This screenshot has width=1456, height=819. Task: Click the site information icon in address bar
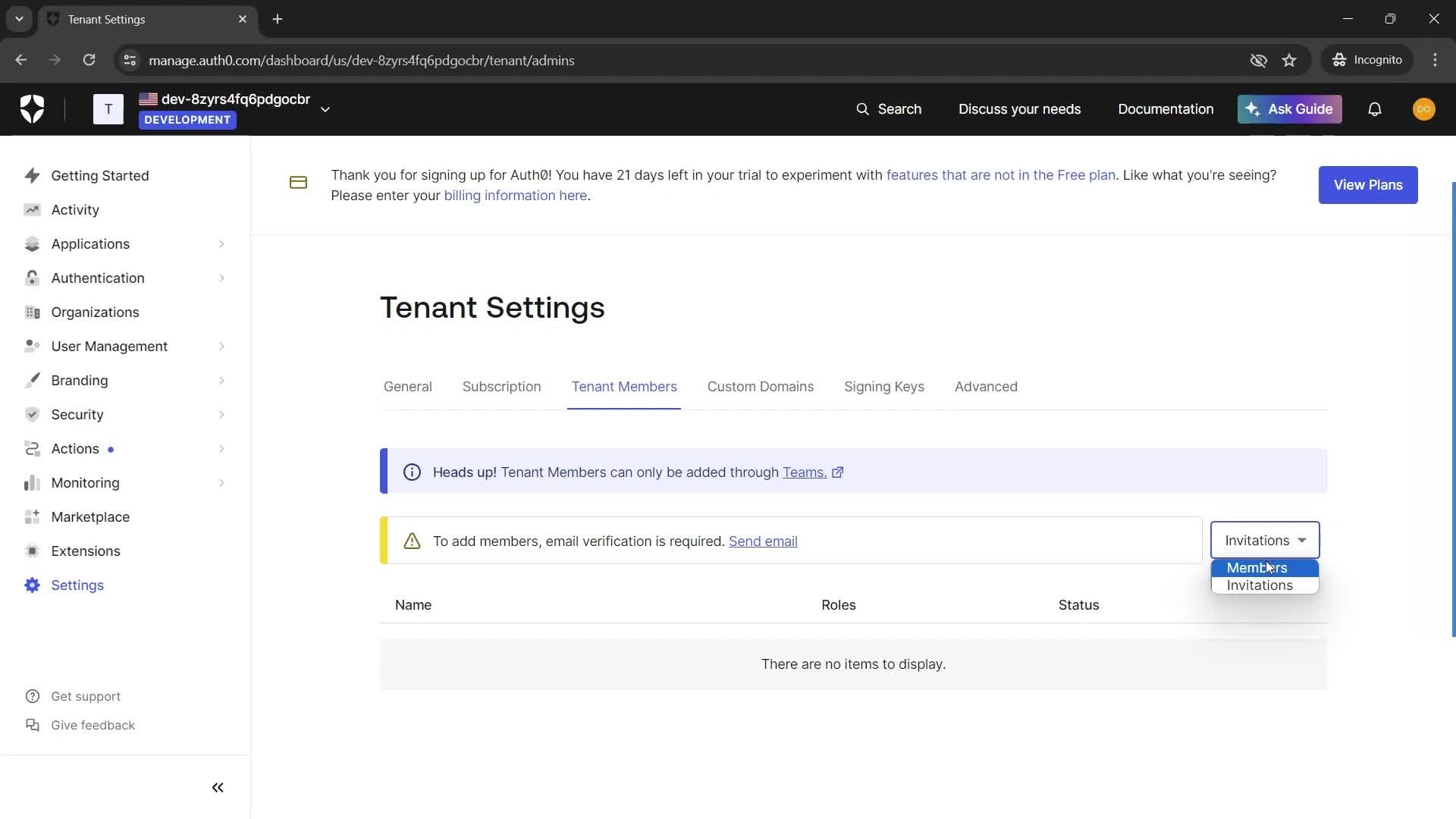tap(130, 60)
